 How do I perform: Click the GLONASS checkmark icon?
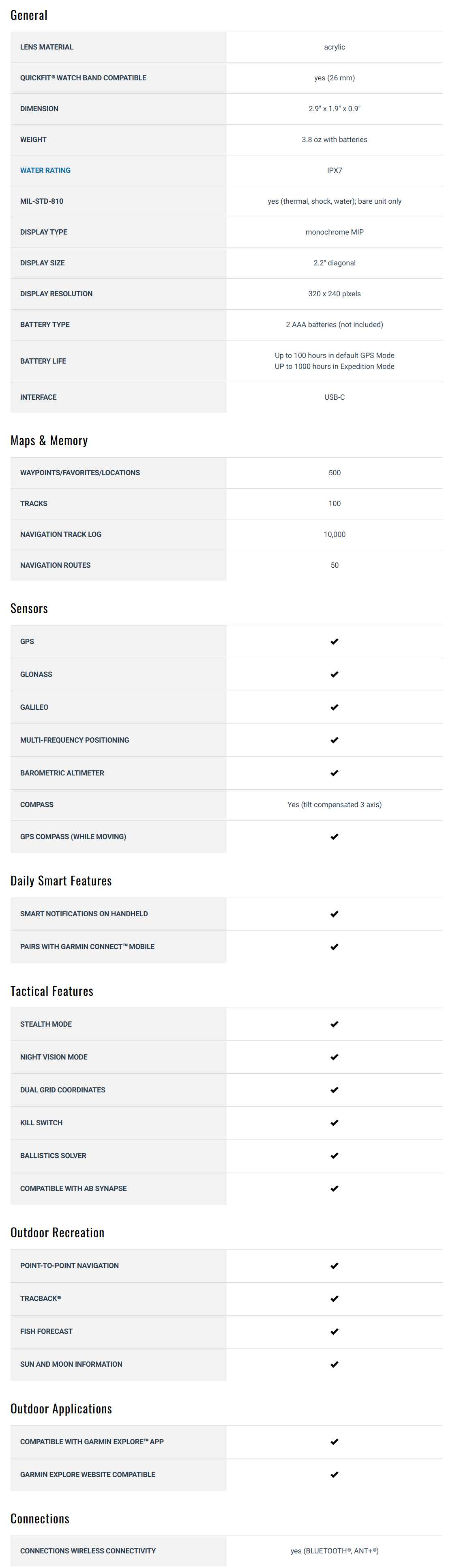pyautogui.click(x=335, y=674)
